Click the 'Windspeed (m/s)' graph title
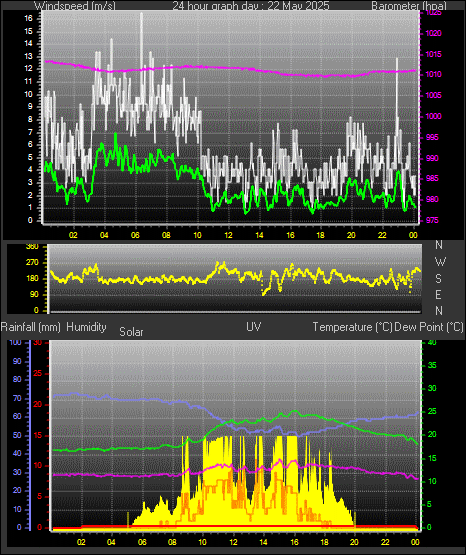Viewport: 466px width, 555px height. click(x=75, y=6)
